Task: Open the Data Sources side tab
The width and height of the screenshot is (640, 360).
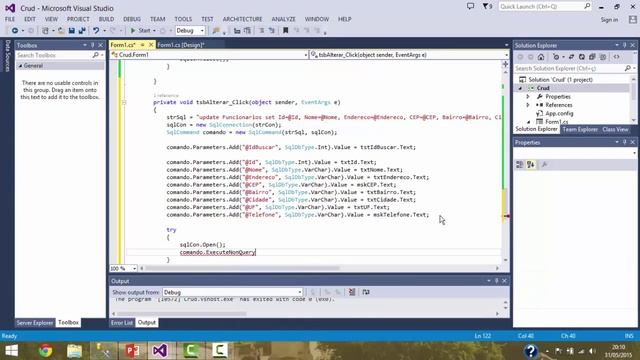Action: point(7,56)
